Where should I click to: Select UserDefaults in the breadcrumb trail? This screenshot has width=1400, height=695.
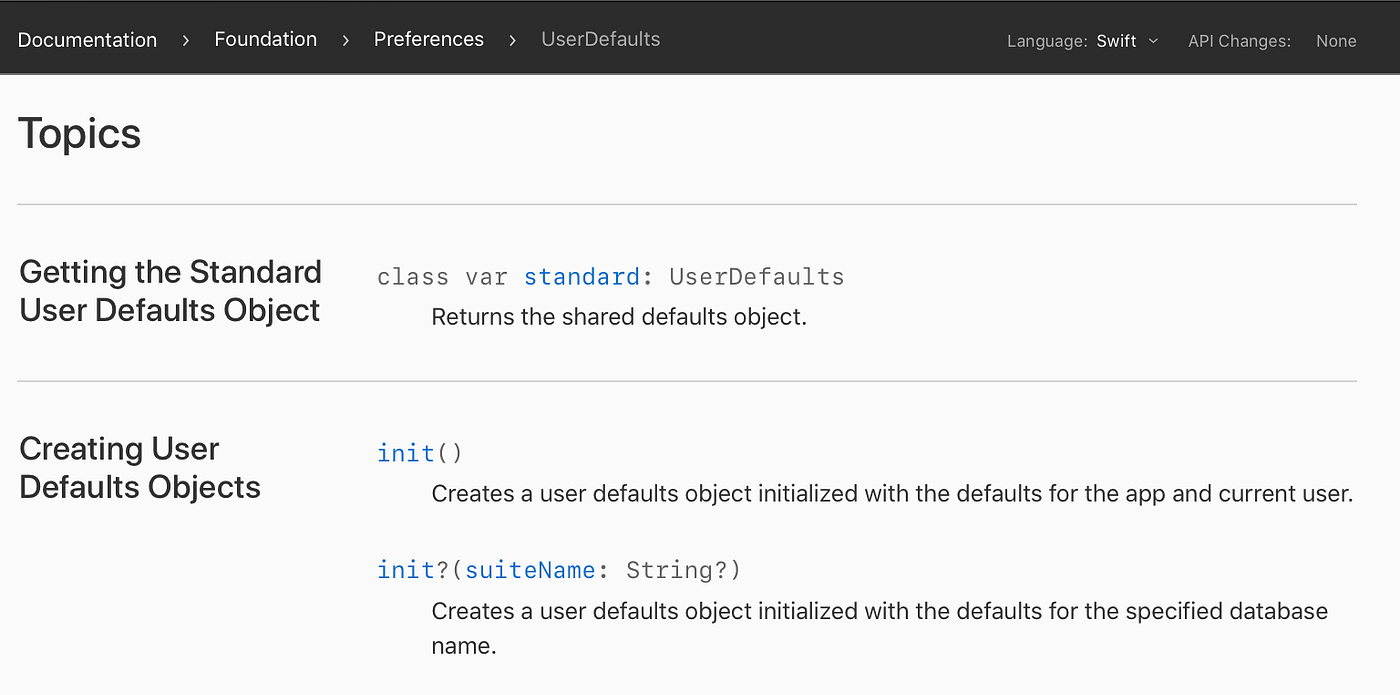[600, 39]
